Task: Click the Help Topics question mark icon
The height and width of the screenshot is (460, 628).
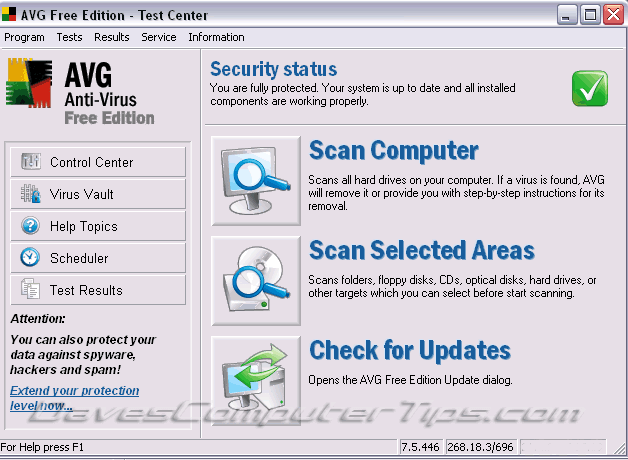Action: coord(30,226)
